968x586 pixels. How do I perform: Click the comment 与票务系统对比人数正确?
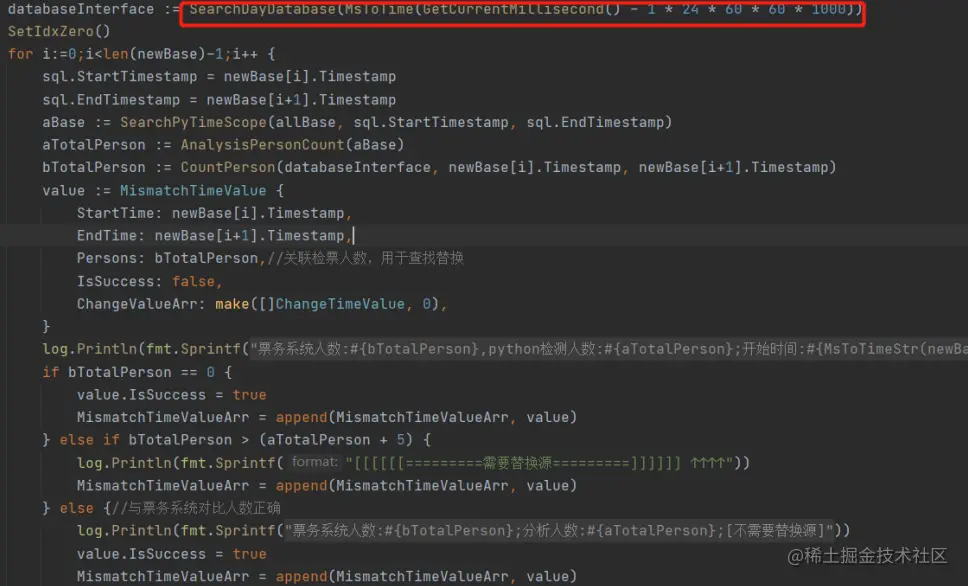(x=196, y=508)
